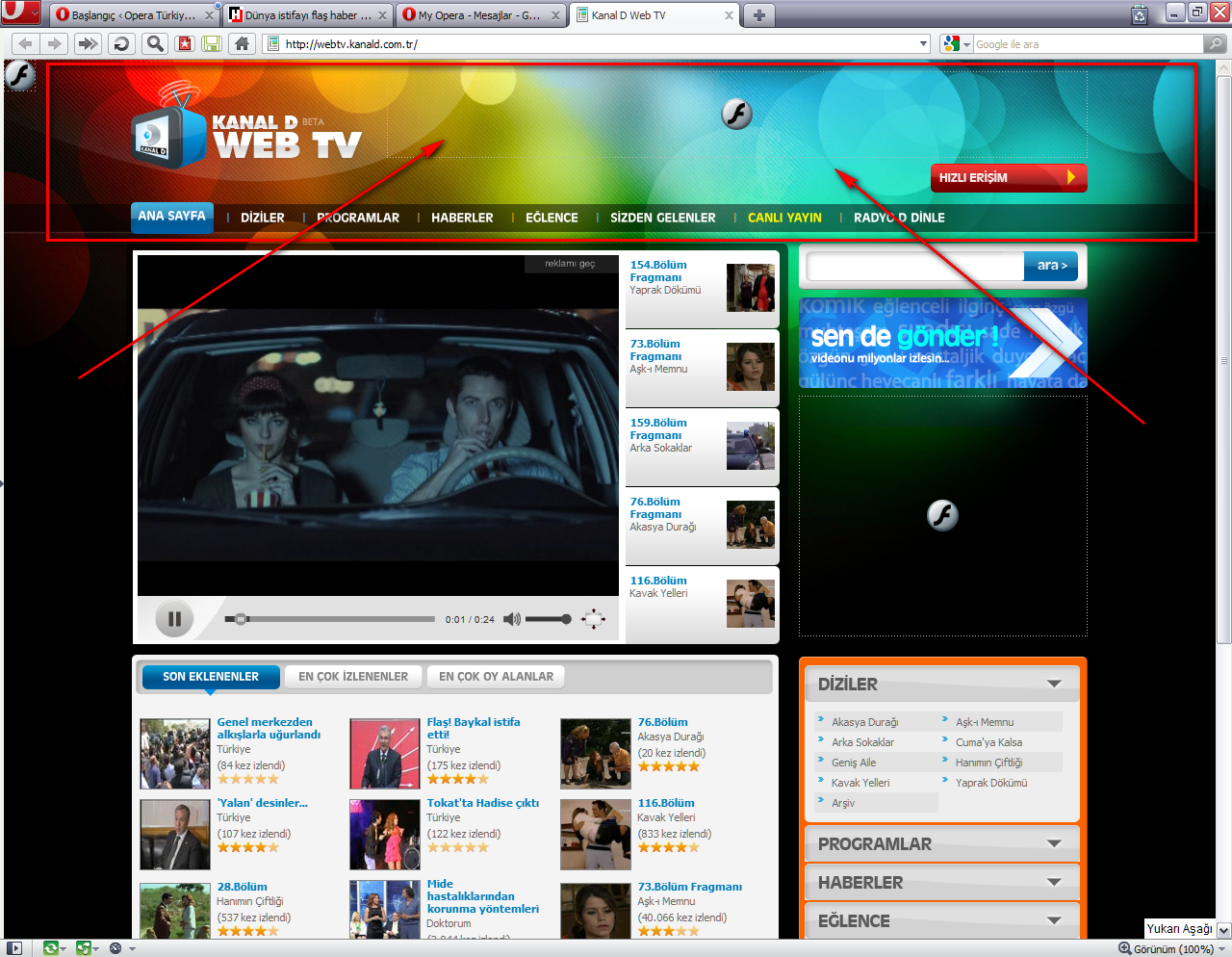The height and width of the screenshot is (957, 1232).
Task: Activate the Flash placeholder in the header banner
Action: pos(736,114)
